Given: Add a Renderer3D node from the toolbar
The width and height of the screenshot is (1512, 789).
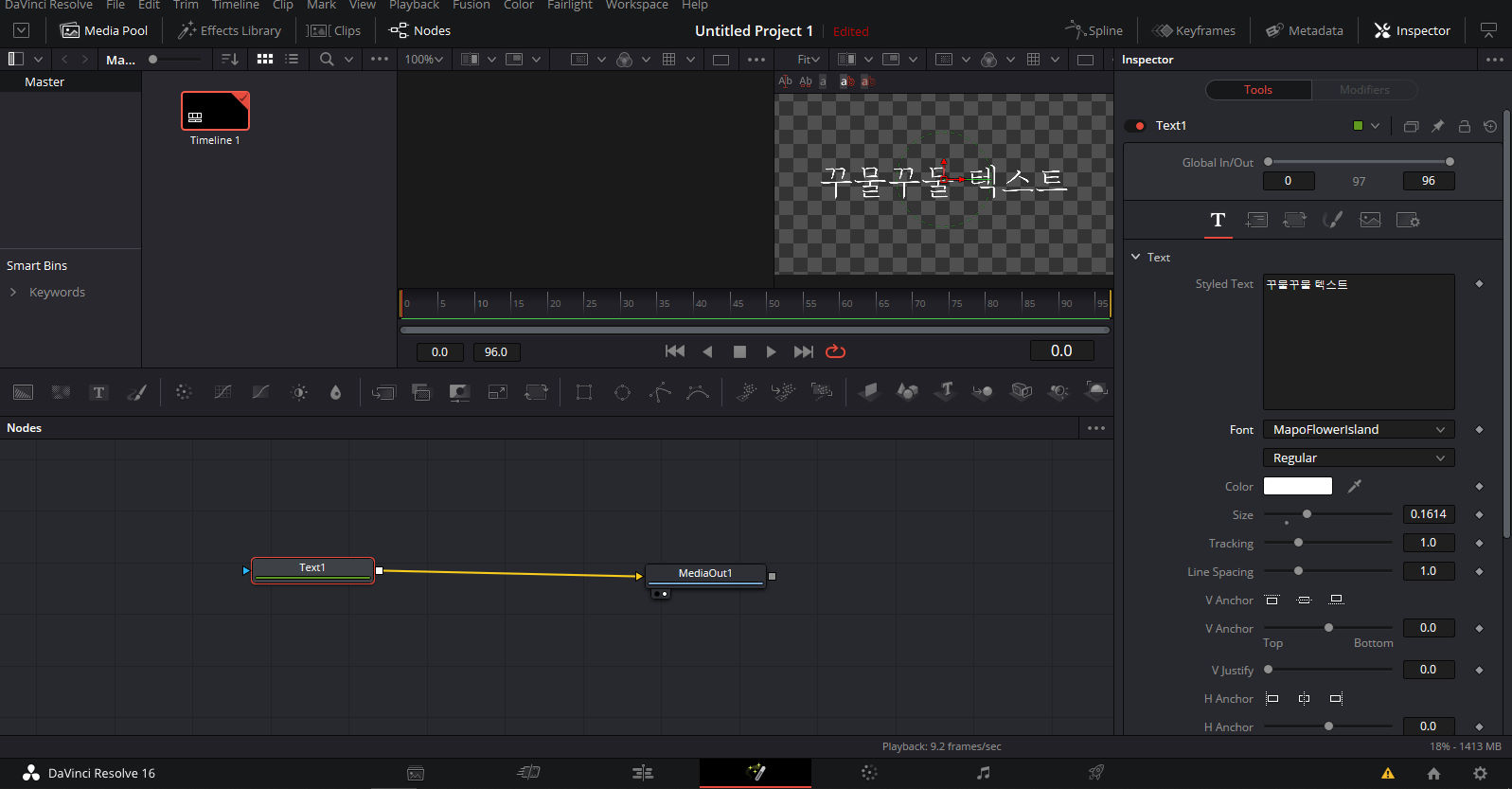Looking at the screenshot, I should tap(1096, 390).
